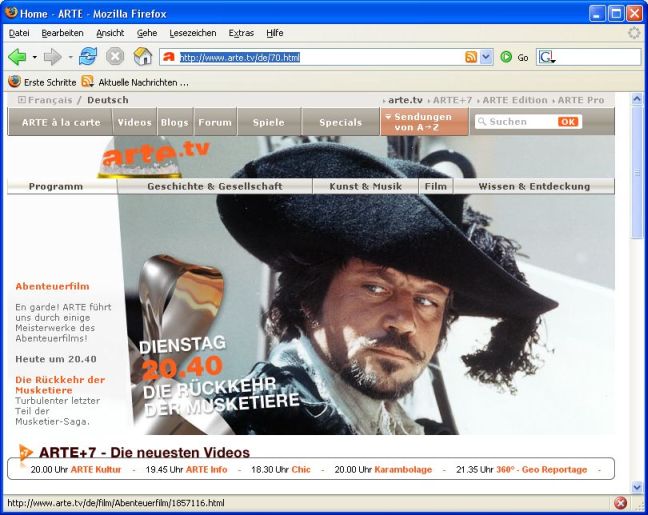The height and width of the screenshot is (515, 648).
Task: Select the Spiele tab
Action: point(269,122)
